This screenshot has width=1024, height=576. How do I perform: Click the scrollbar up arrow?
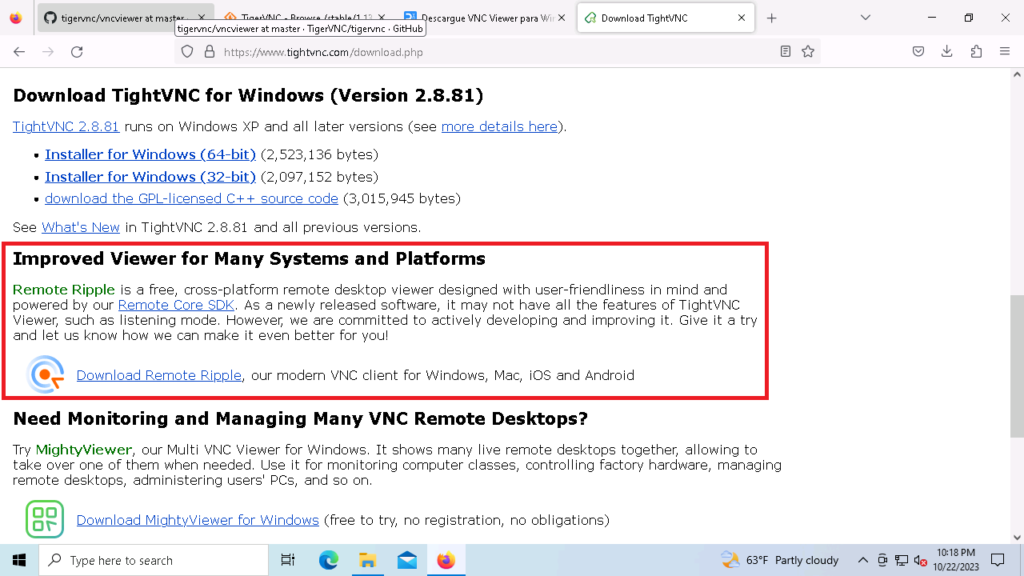[x=1017, y=74]
